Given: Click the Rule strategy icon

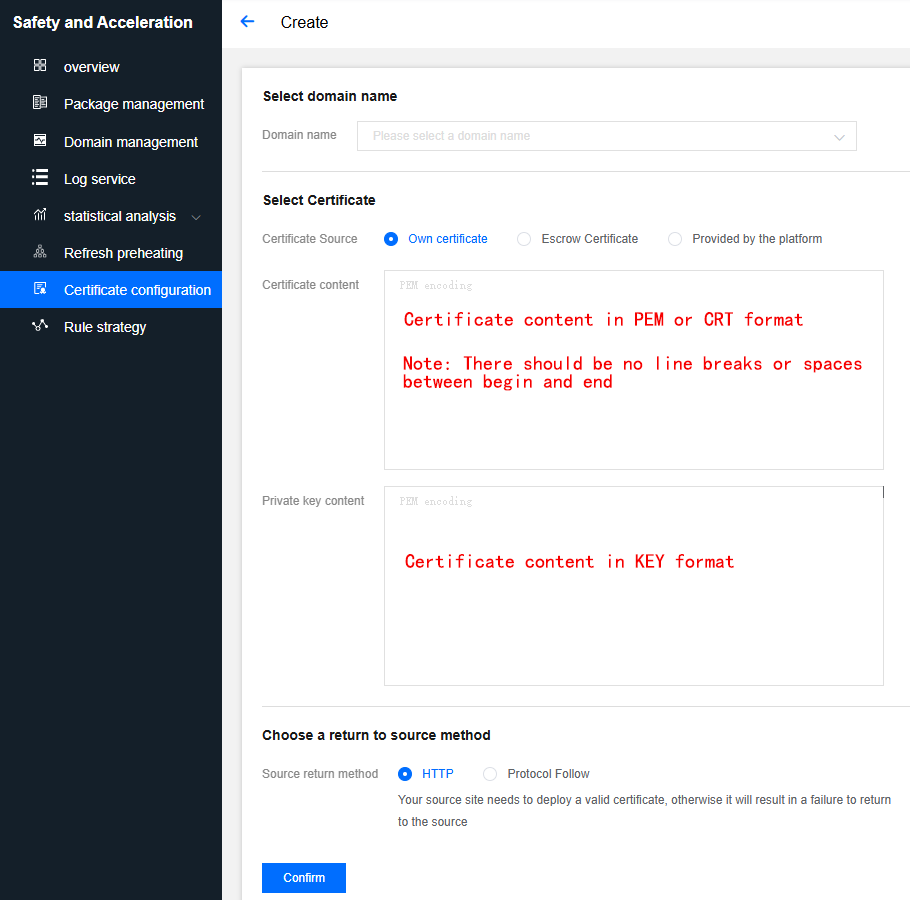Looking at the screenshot, I should pos(39,326).
